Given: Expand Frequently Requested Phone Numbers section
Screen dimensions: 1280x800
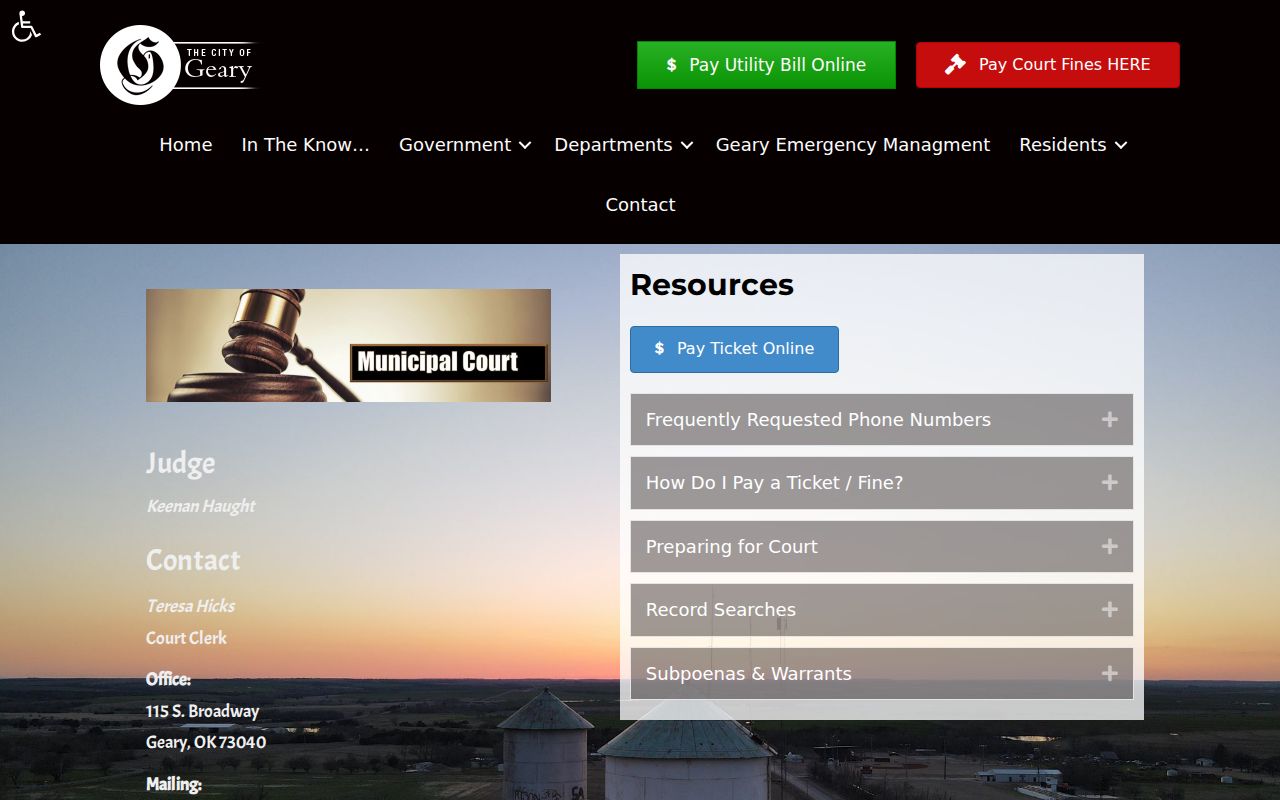Looking at the screenshot, I should 882,420.
